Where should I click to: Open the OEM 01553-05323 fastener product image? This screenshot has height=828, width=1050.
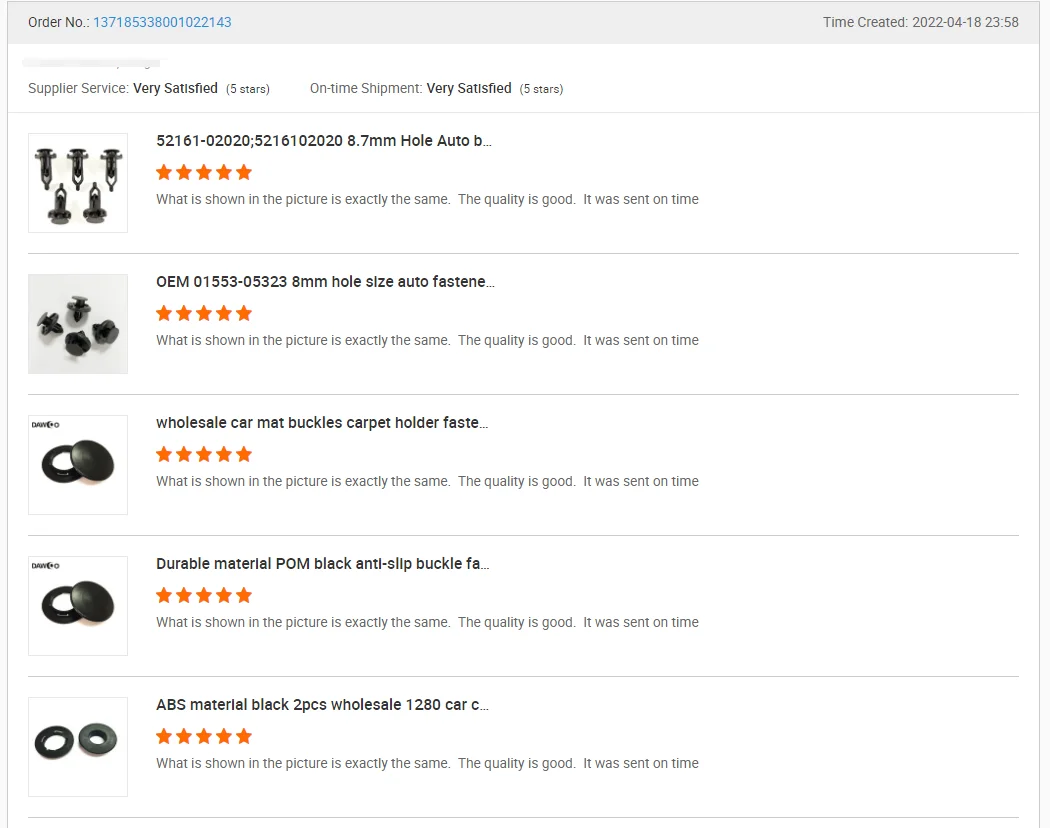pyautogui.click(x=78, y=324)
